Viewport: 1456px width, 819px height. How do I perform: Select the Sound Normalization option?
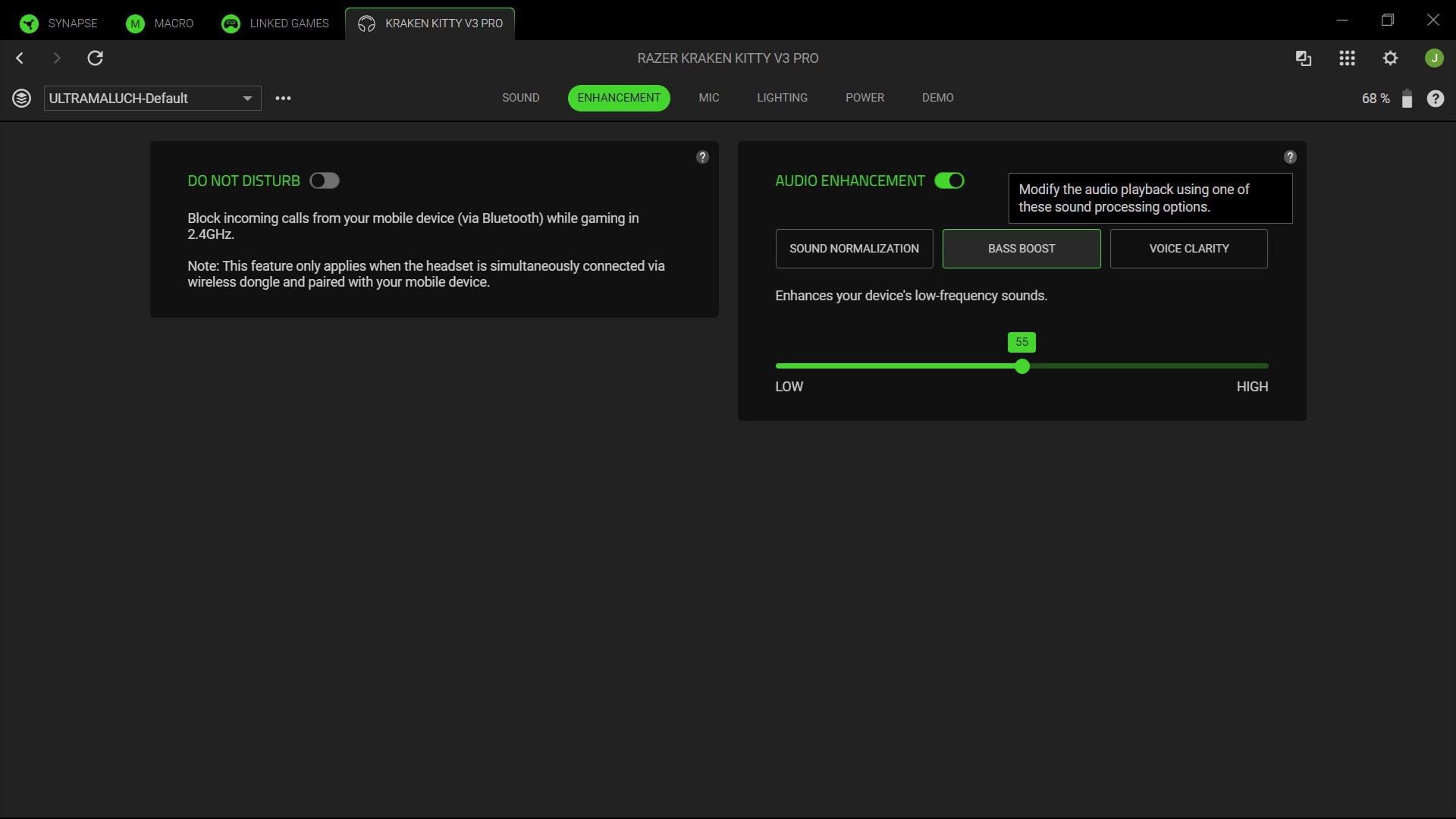(854, 248)
